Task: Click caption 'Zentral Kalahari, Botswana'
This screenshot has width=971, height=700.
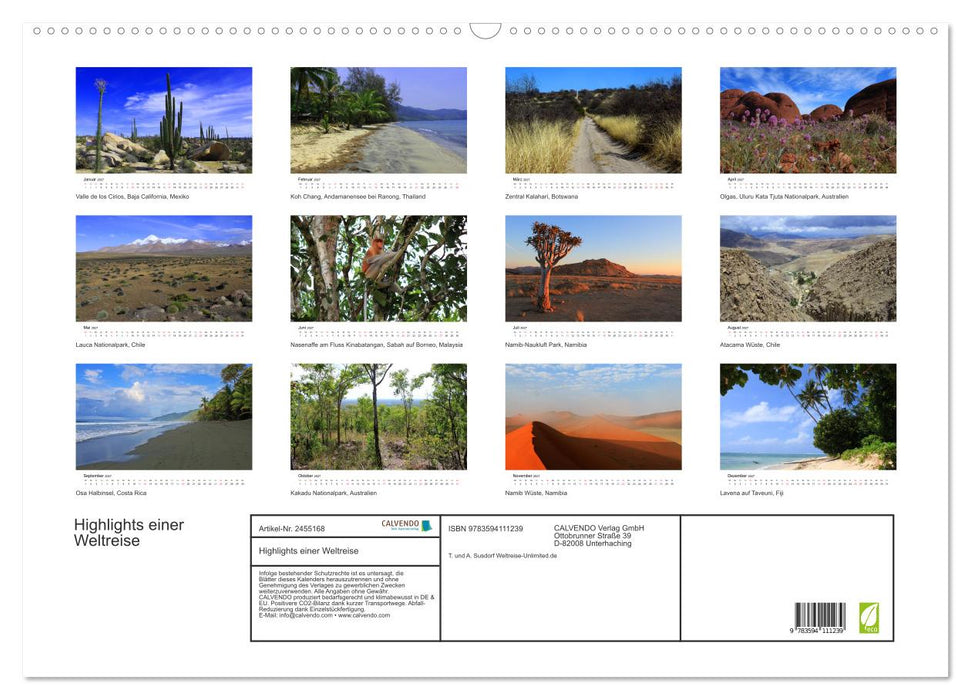Action: 541,196
